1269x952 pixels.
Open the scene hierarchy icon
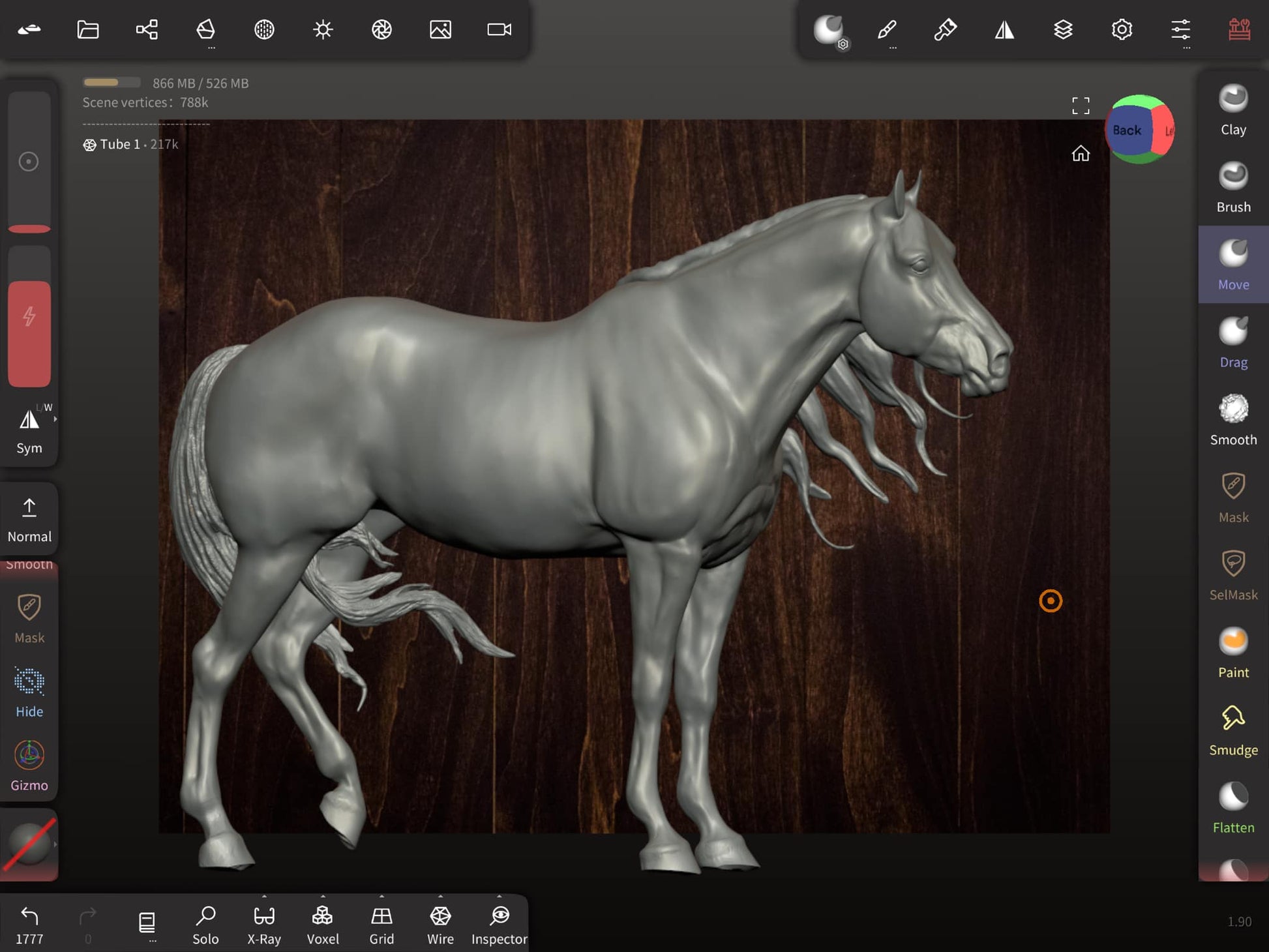[x=147, y=29]
